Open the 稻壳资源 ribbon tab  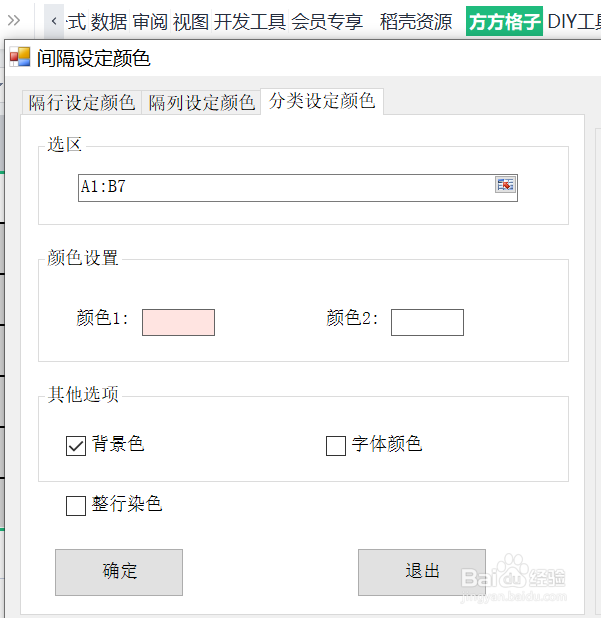416,22
